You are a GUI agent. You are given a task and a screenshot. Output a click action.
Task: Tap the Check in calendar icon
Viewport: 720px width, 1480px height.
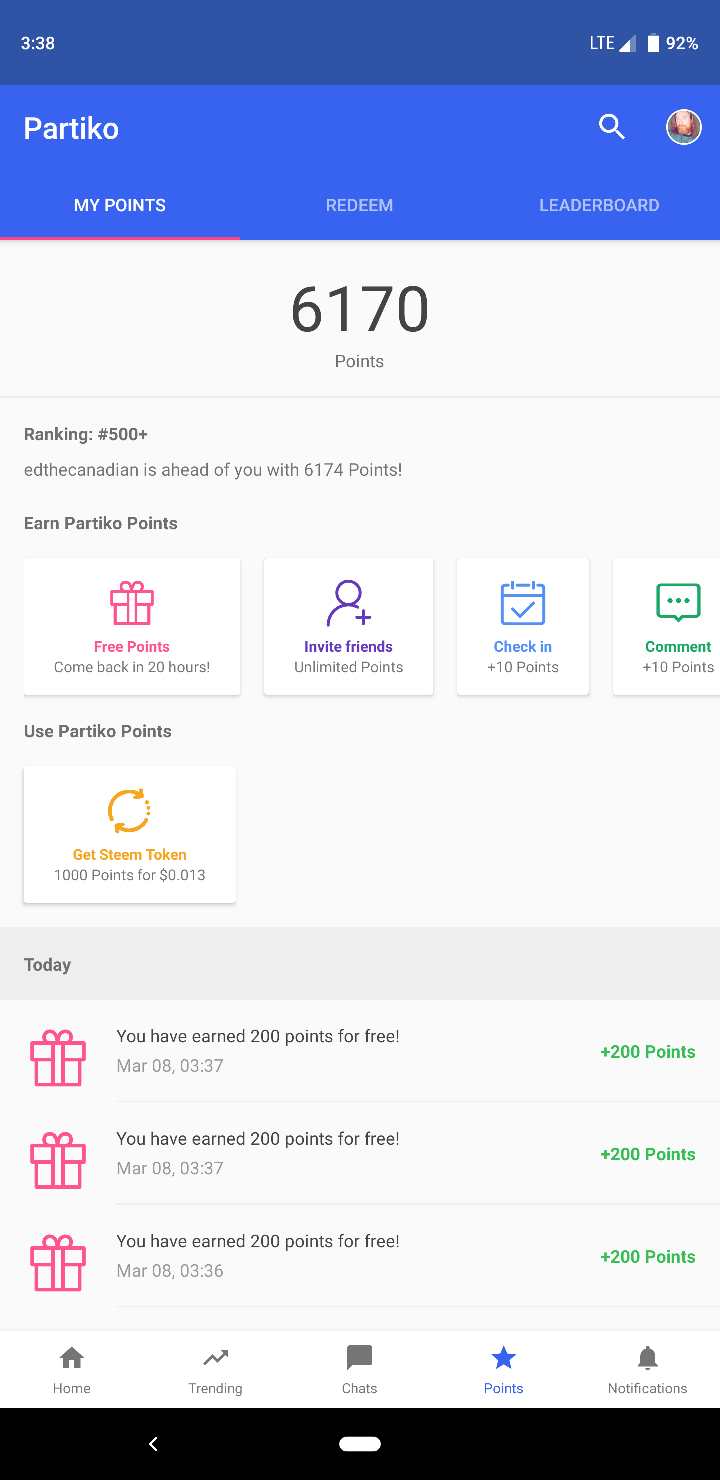point(523,603)
